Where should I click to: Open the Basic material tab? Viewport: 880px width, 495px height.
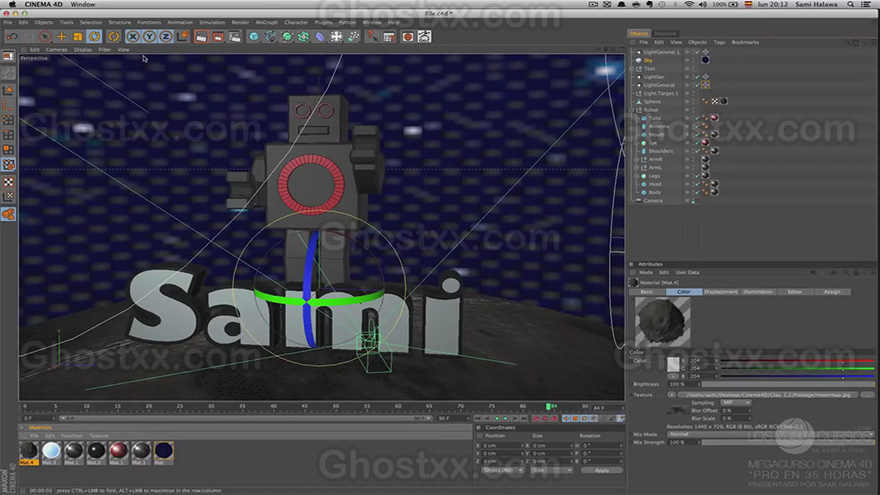647,292
